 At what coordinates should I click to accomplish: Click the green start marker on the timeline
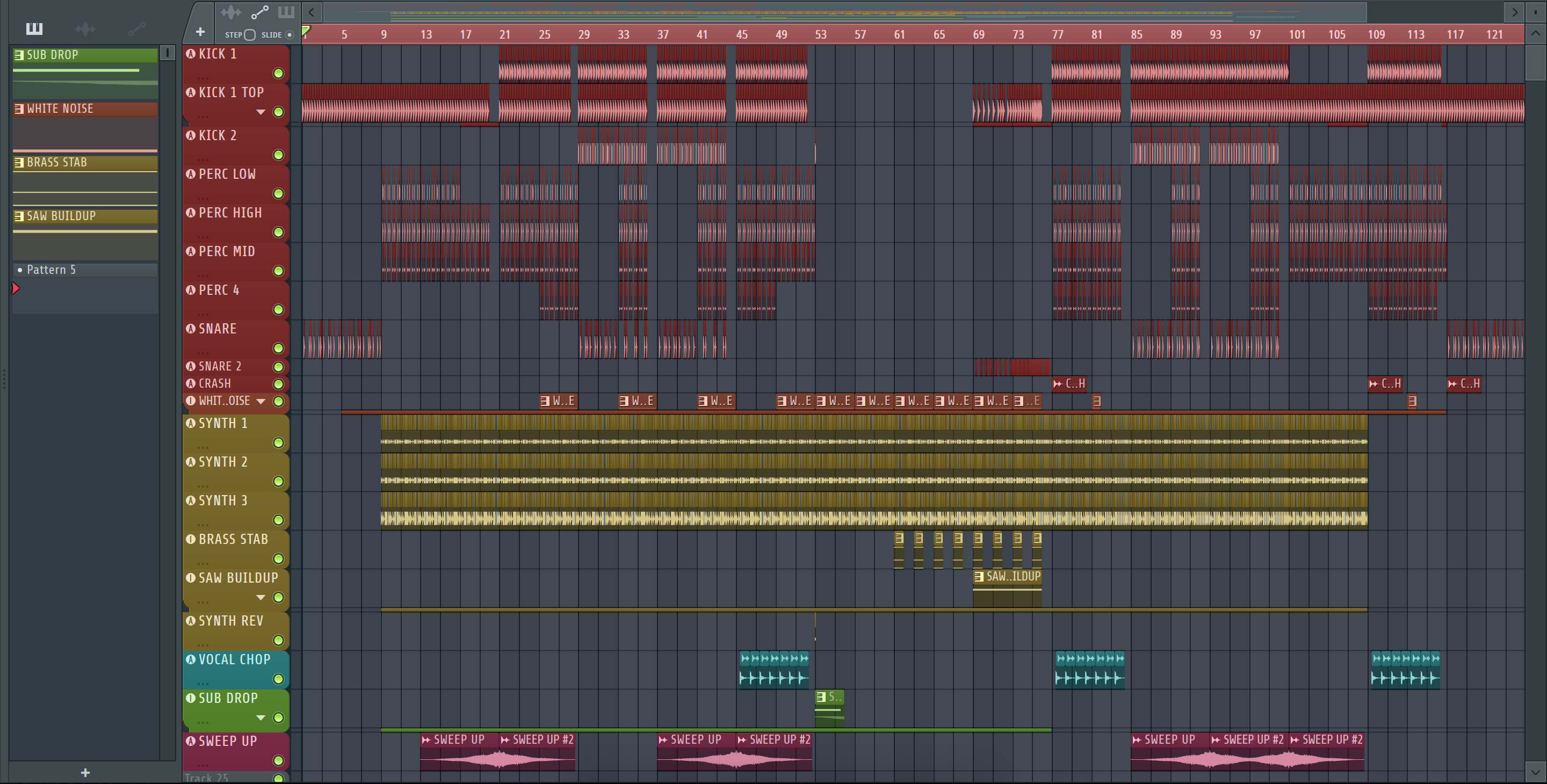pyautogui.click(x=306, y=30)
